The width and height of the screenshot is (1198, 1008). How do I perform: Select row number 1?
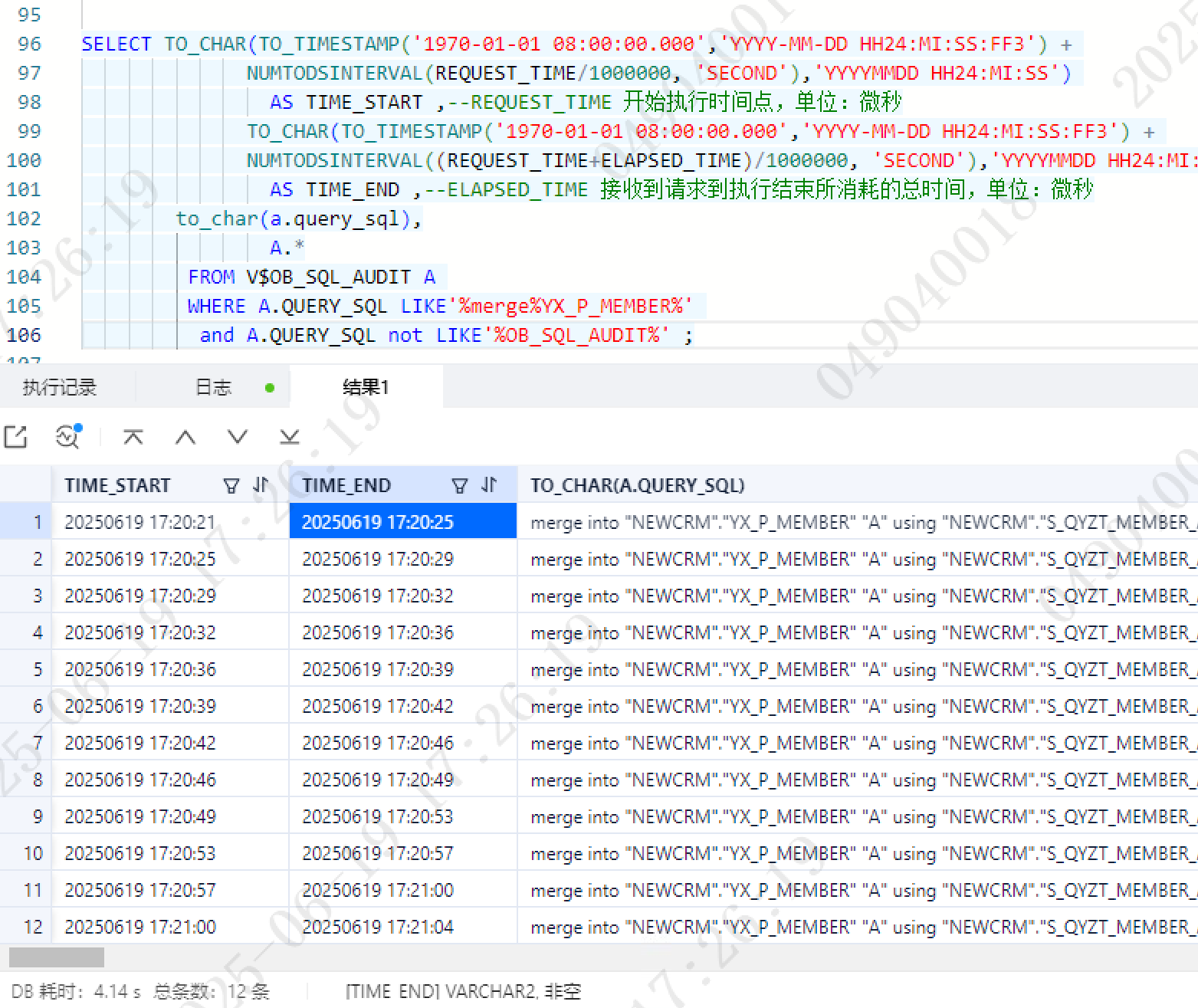[x=26, y=522]
